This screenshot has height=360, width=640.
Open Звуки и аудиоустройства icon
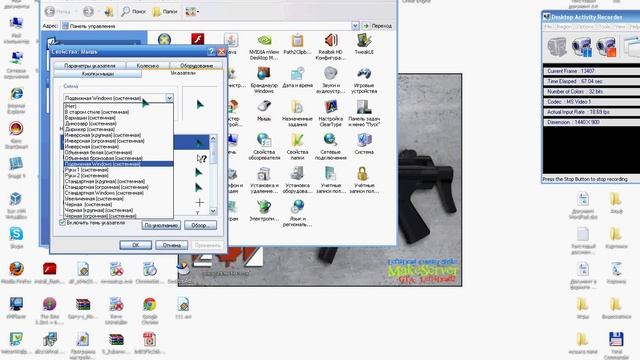tap(331, 80)
